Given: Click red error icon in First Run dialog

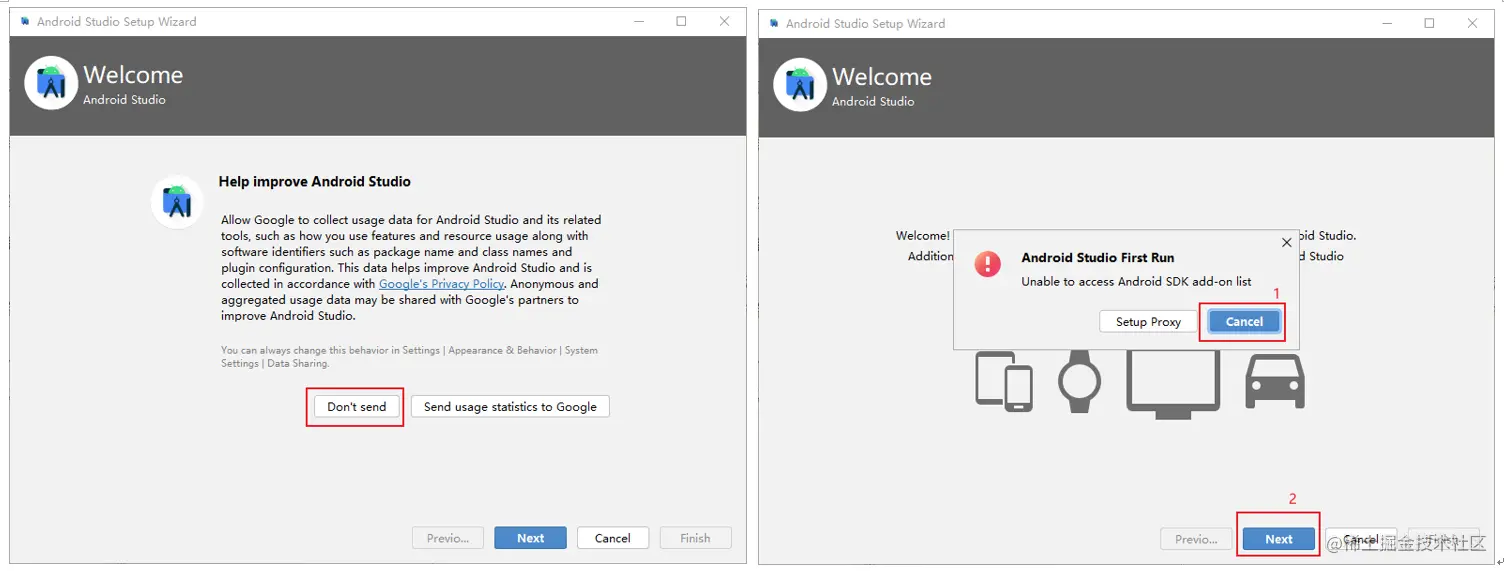Looking at the screenshot, I should coord(987,264).
